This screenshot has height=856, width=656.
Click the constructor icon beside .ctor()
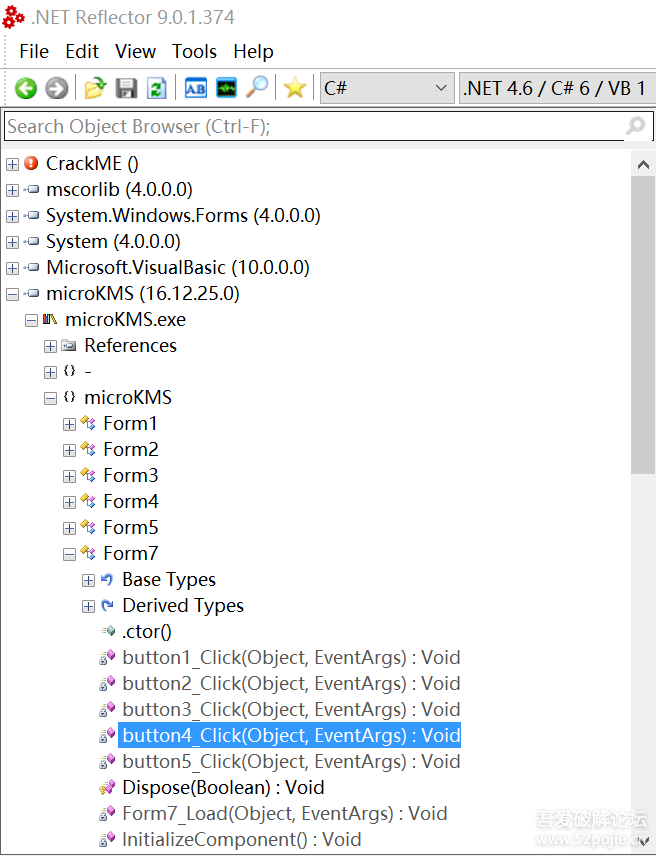(108, 631)
